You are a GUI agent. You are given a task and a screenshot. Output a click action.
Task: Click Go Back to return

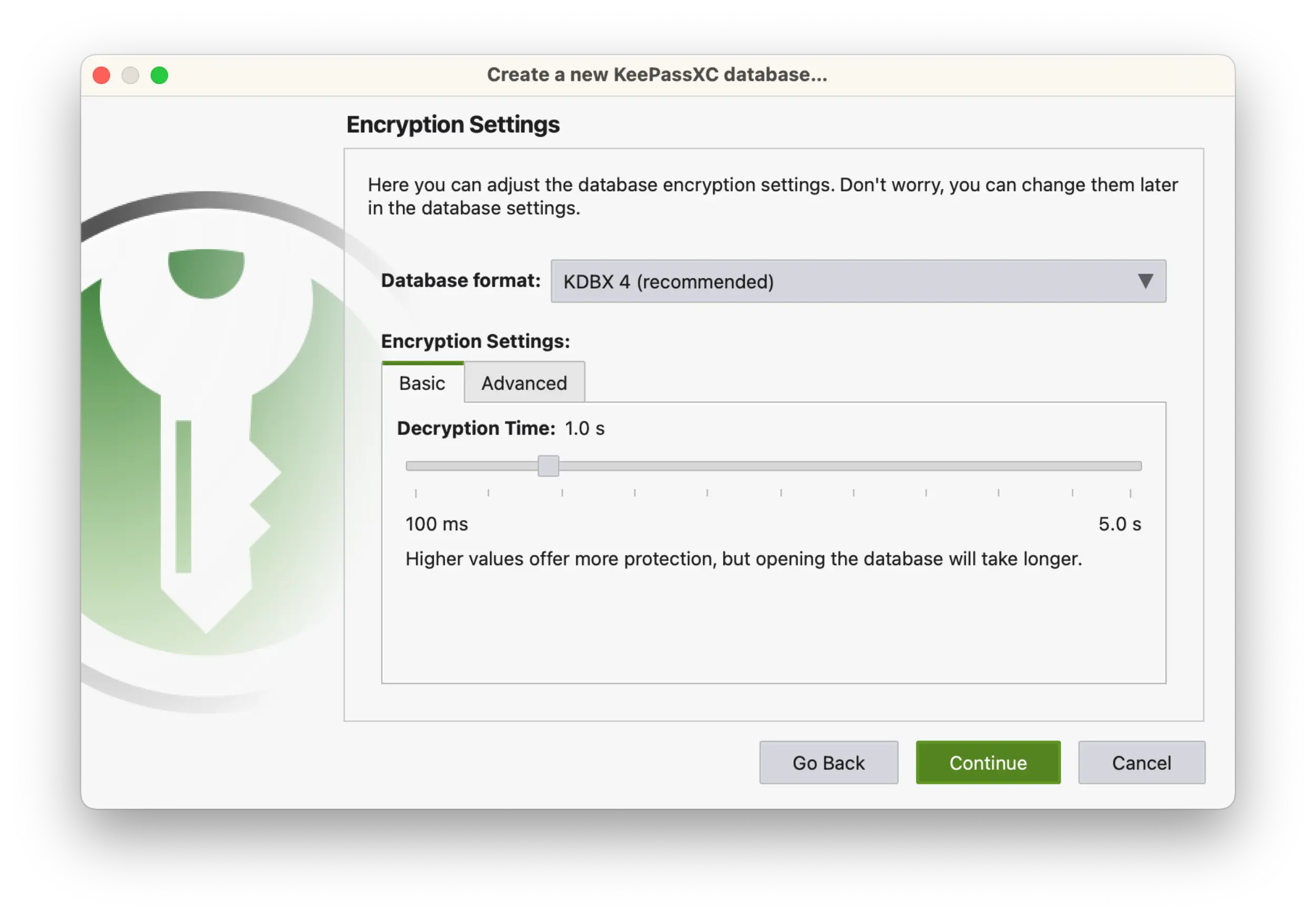[828, 762]
